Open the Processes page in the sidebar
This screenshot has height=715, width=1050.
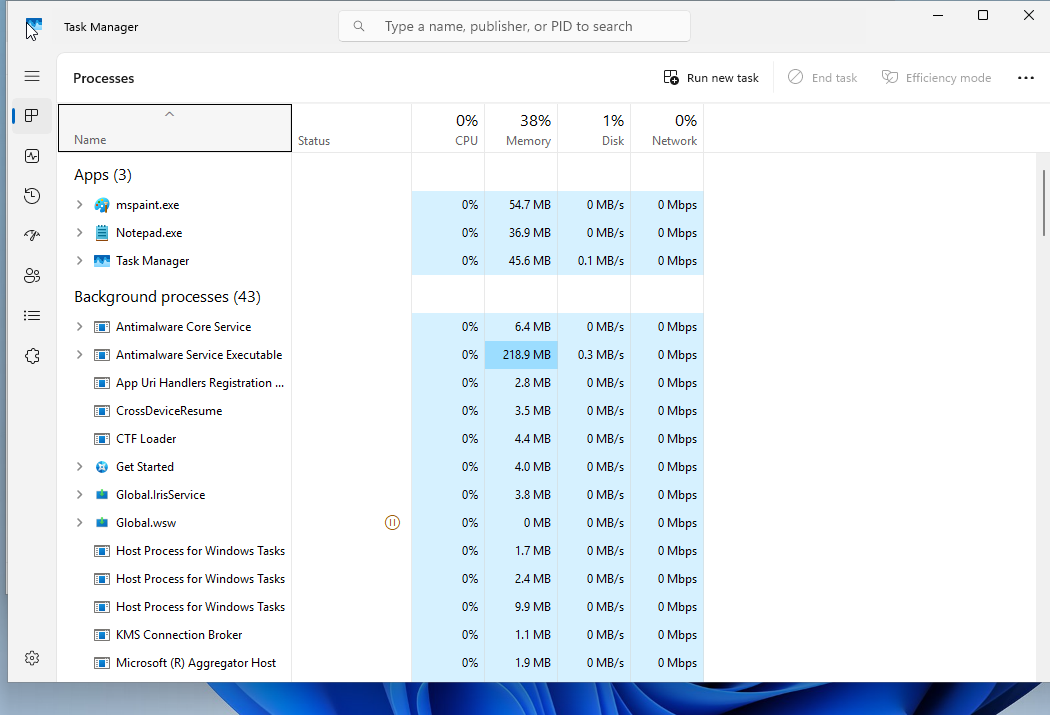(x=32, y=116)
